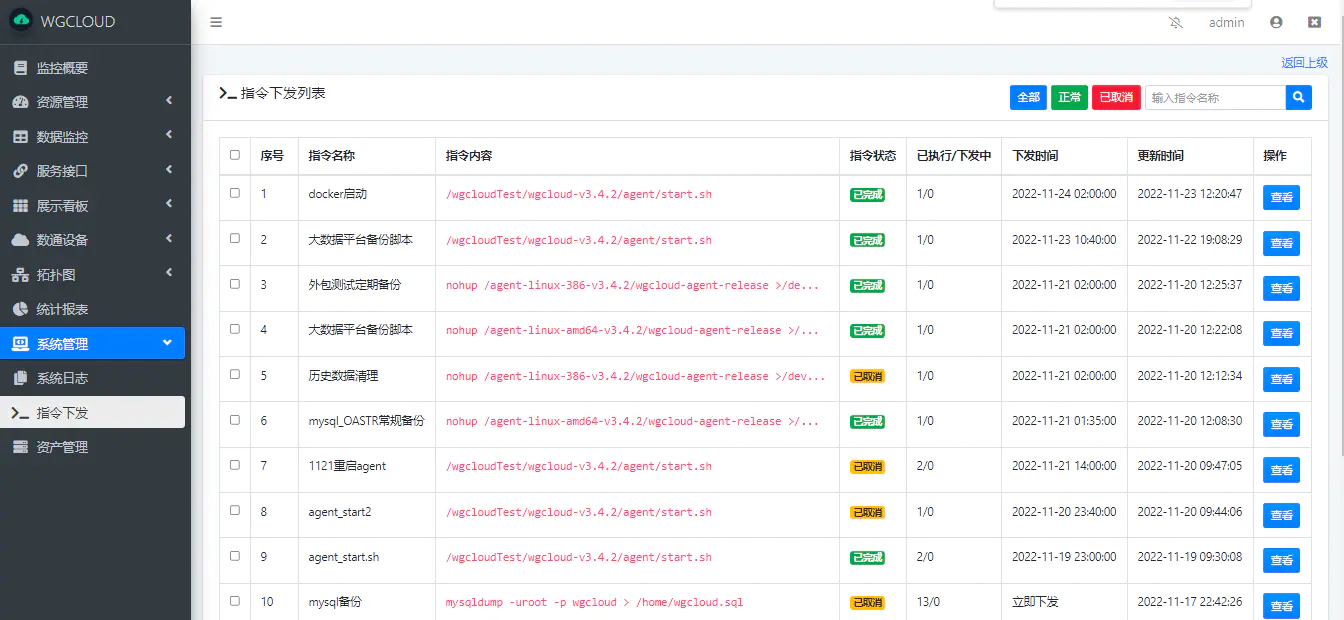
Task: Click 查看 button for mysql备份 row
Action: [x=1281, y=605]
